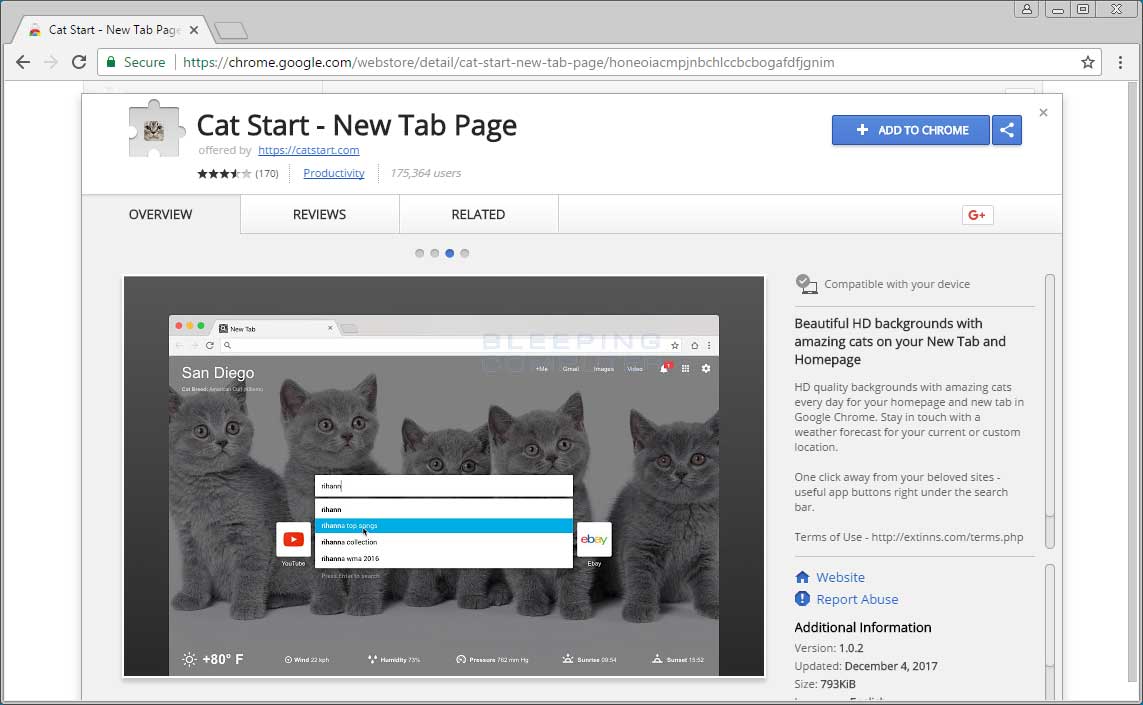Switch to the REVIEWS tab
The width and height of the screenshot is (1143, 705).
tap(319, 214)
